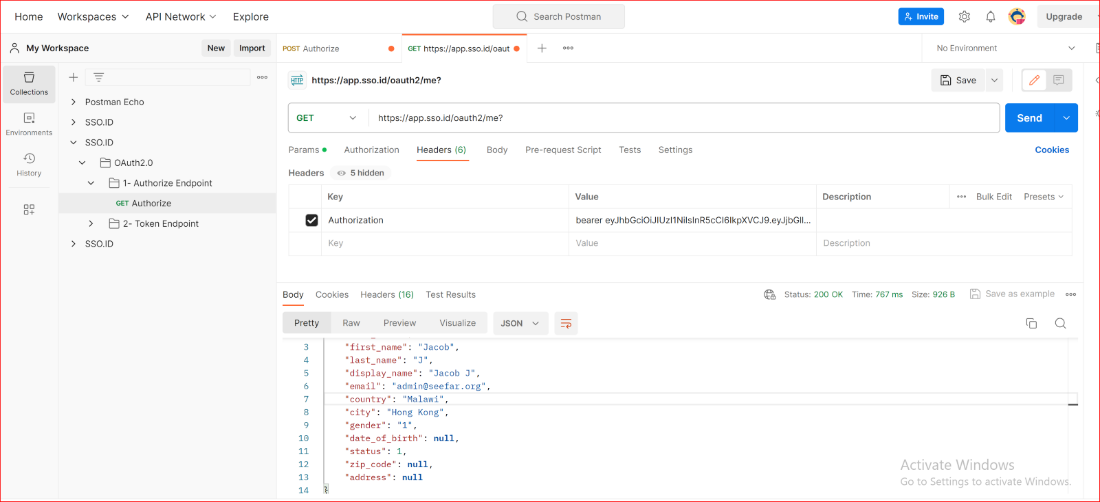This screenshot has height=502, width=1100.
Task: Click the search icon in response panel
Action: pos(1060,323)
